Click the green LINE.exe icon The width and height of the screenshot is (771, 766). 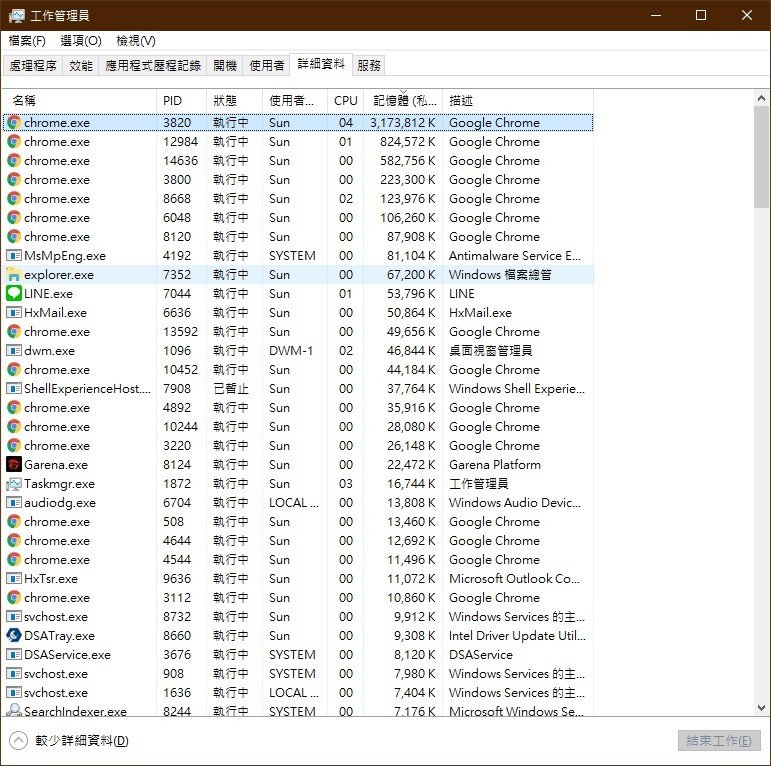(x=14, y=294)
